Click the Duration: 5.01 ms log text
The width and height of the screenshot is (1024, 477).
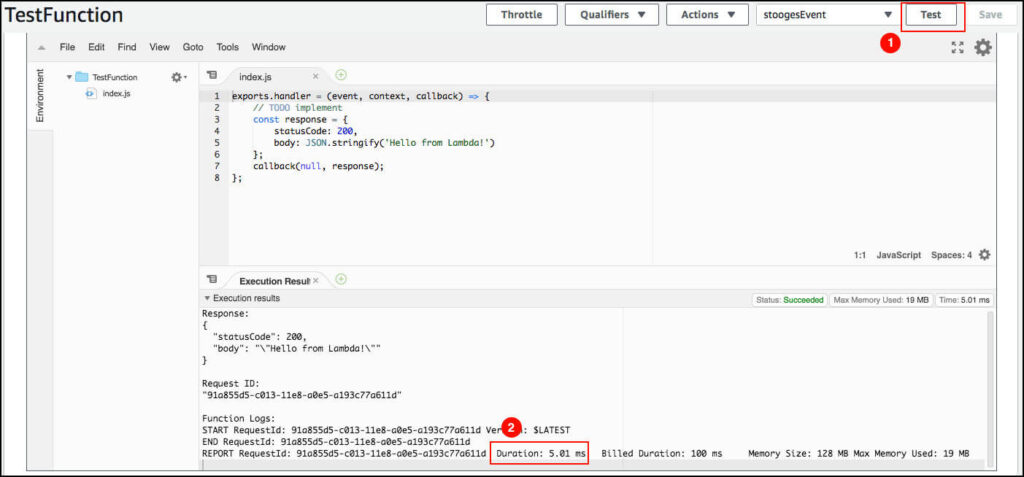click(x=541, y=453)
